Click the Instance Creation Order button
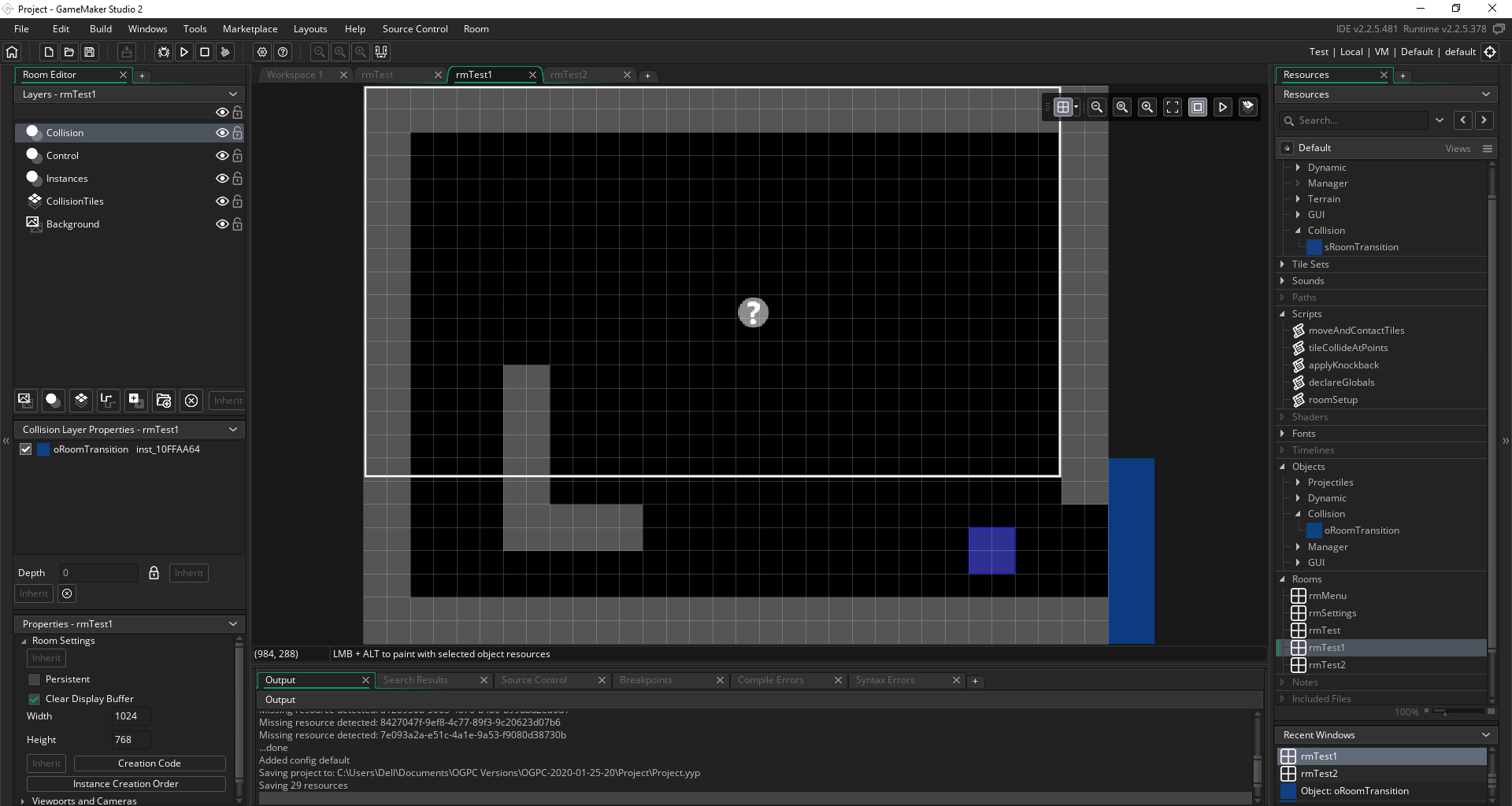 126,784
